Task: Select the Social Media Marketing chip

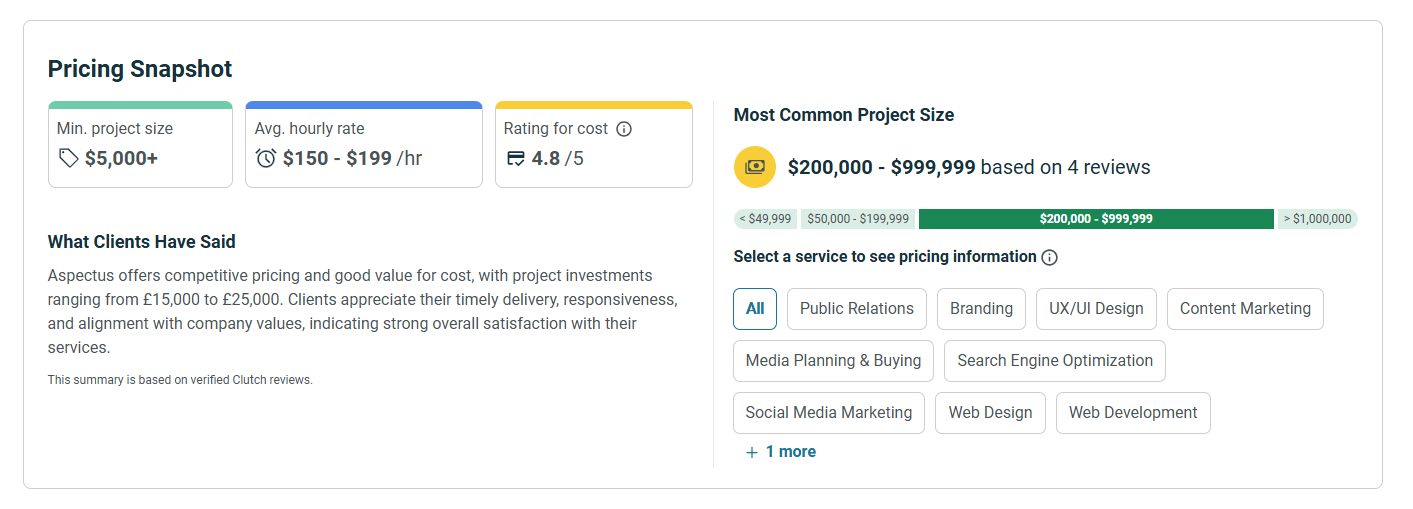Action: click(829, 413)
